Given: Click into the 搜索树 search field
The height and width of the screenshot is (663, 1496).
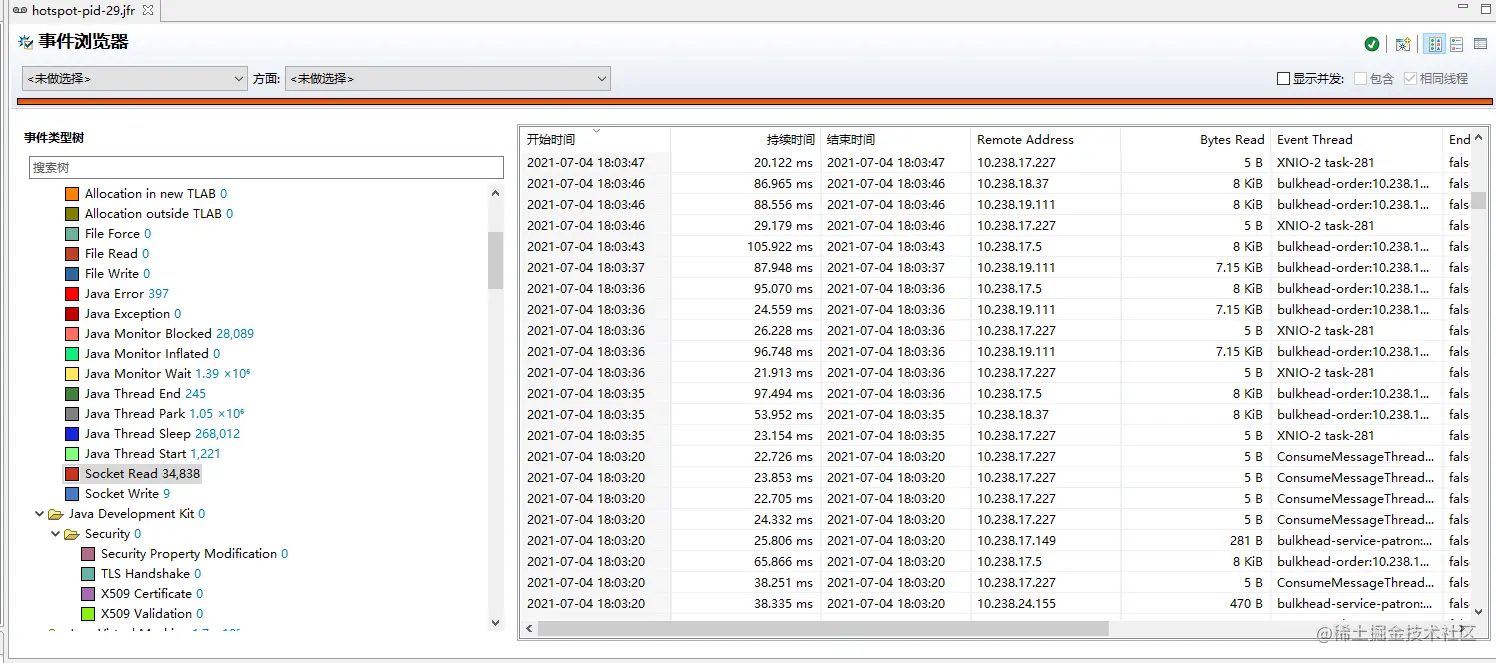Looking at the screenshot, I should [x=266, y=168].
